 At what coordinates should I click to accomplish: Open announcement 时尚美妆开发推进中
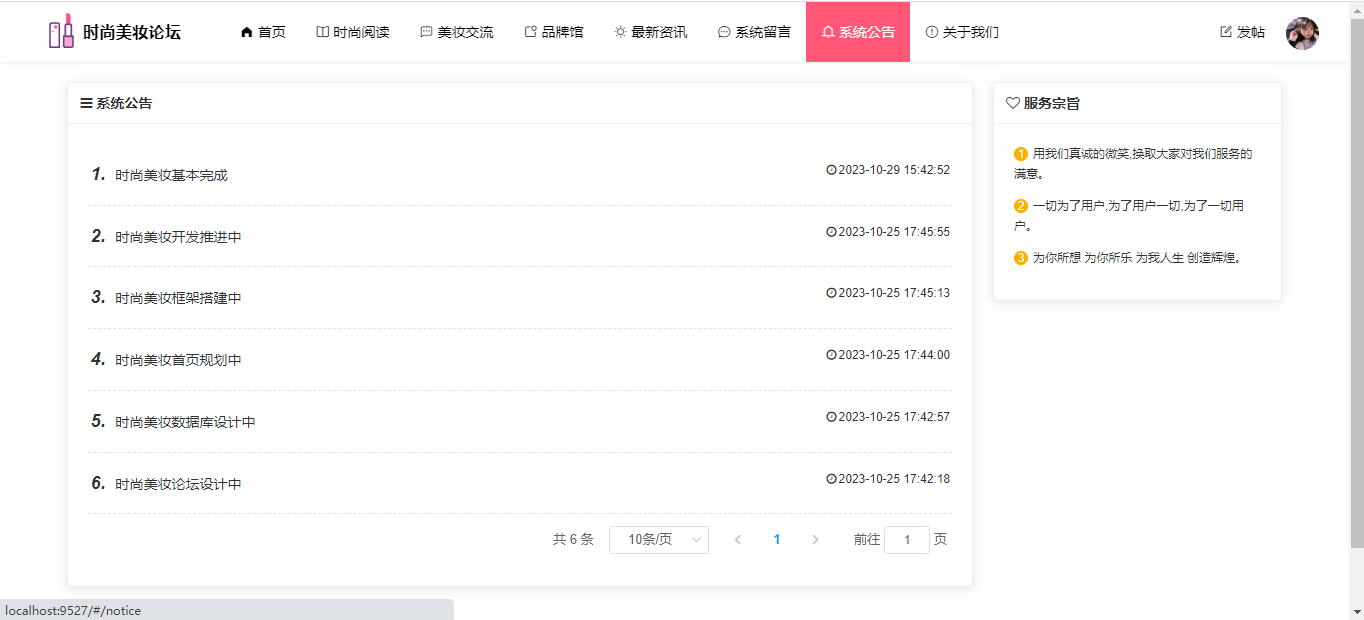click(178, 237)
